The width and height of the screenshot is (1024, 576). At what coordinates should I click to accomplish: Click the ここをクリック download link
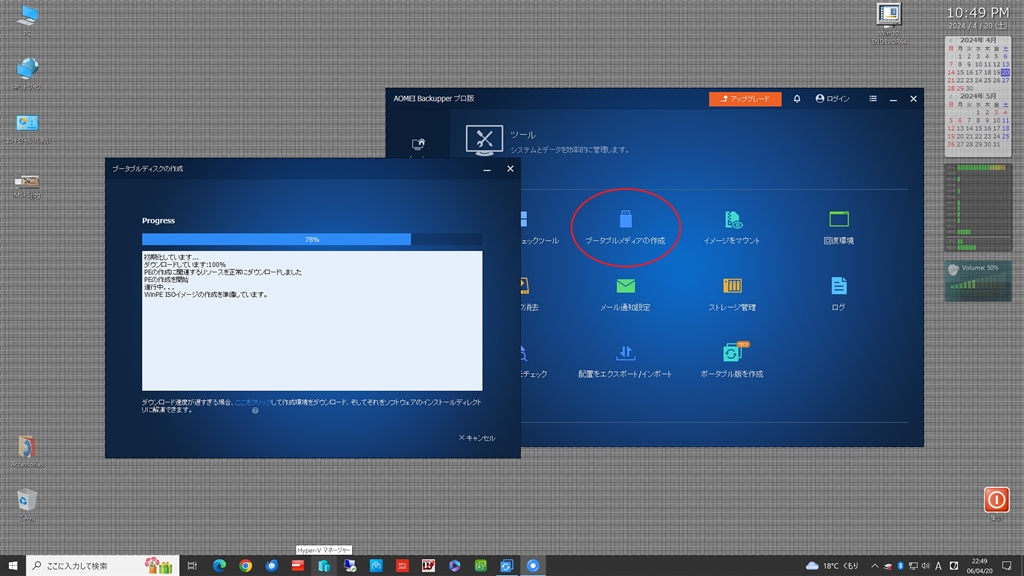coord(252,402)
